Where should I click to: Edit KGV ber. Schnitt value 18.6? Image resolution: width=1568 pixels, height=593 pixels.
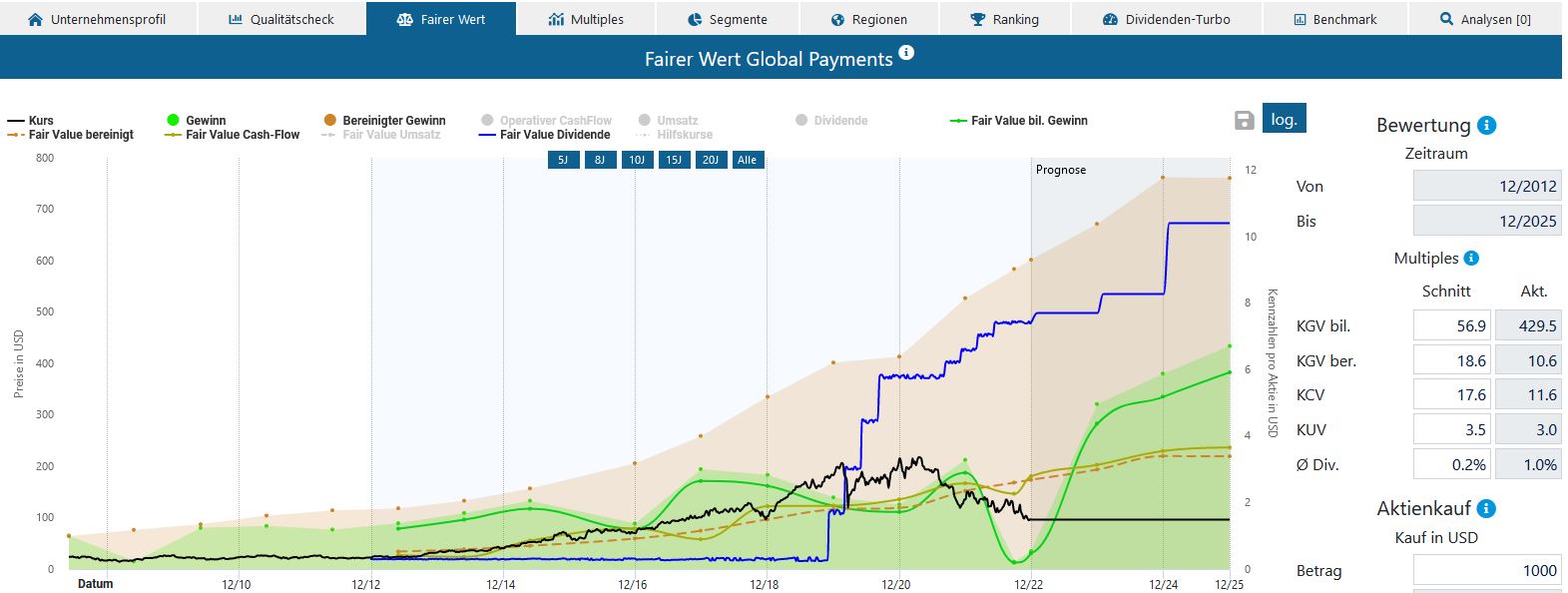click(x=1452, y=360)
